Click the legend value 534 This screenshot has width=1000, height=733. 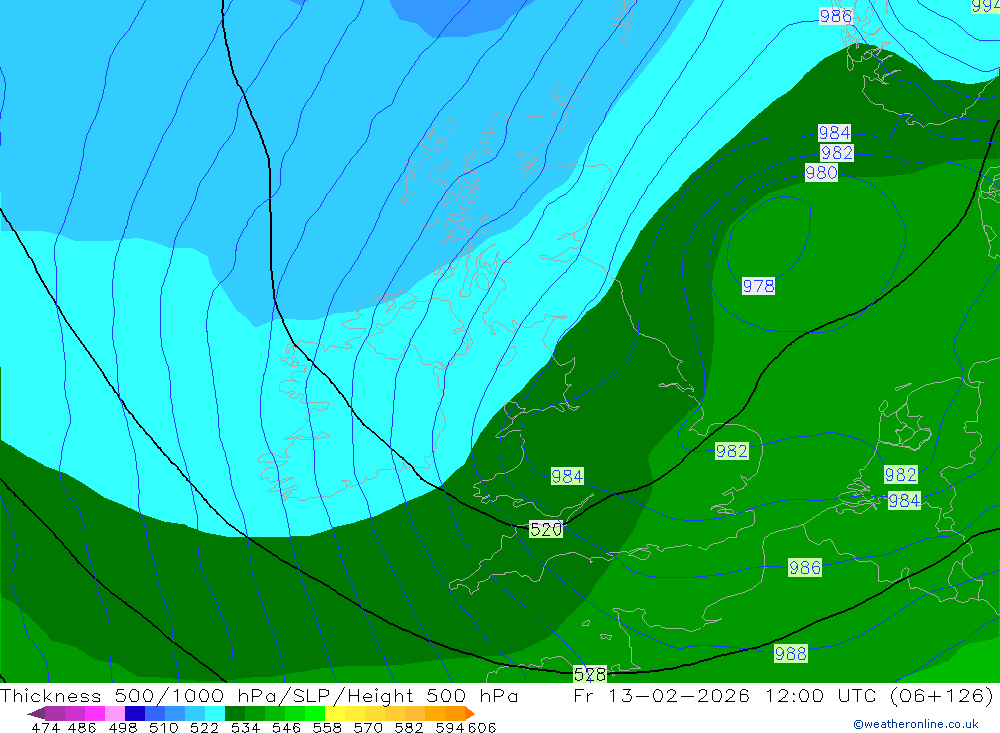[246, 728]
